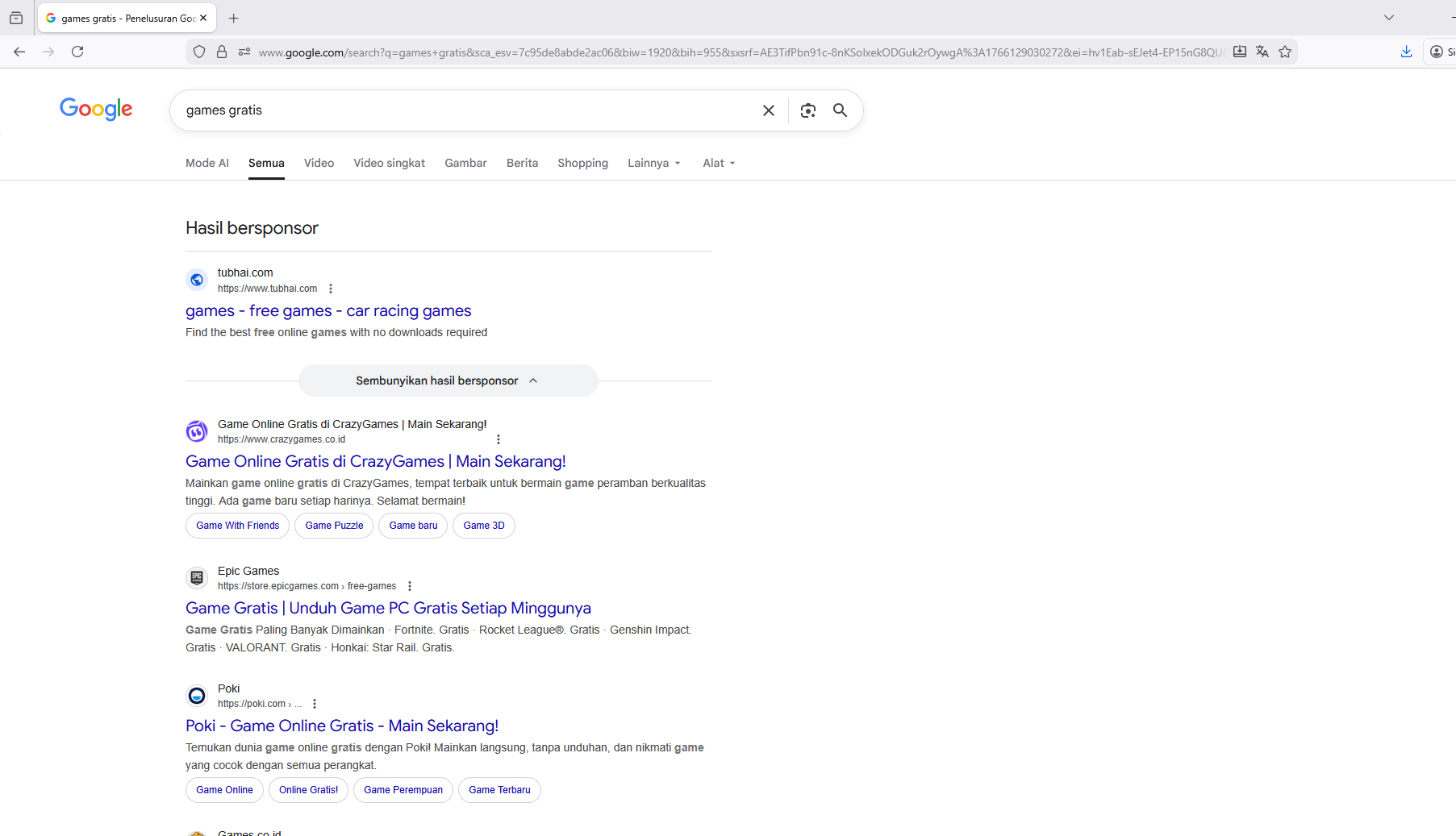Switch to the Video singkat tab
Screen dimensions: 1456x836
click(x=389, y=163)
